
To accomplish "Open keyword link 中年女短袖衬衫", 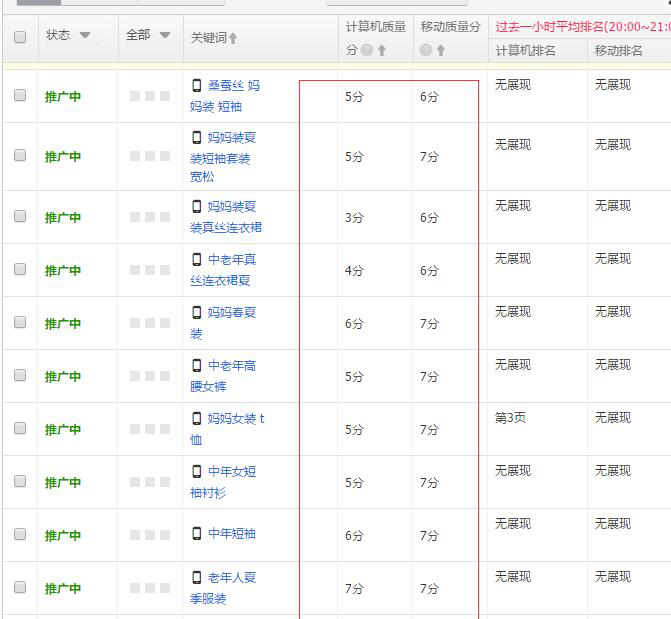I will [x=223, y=482].
